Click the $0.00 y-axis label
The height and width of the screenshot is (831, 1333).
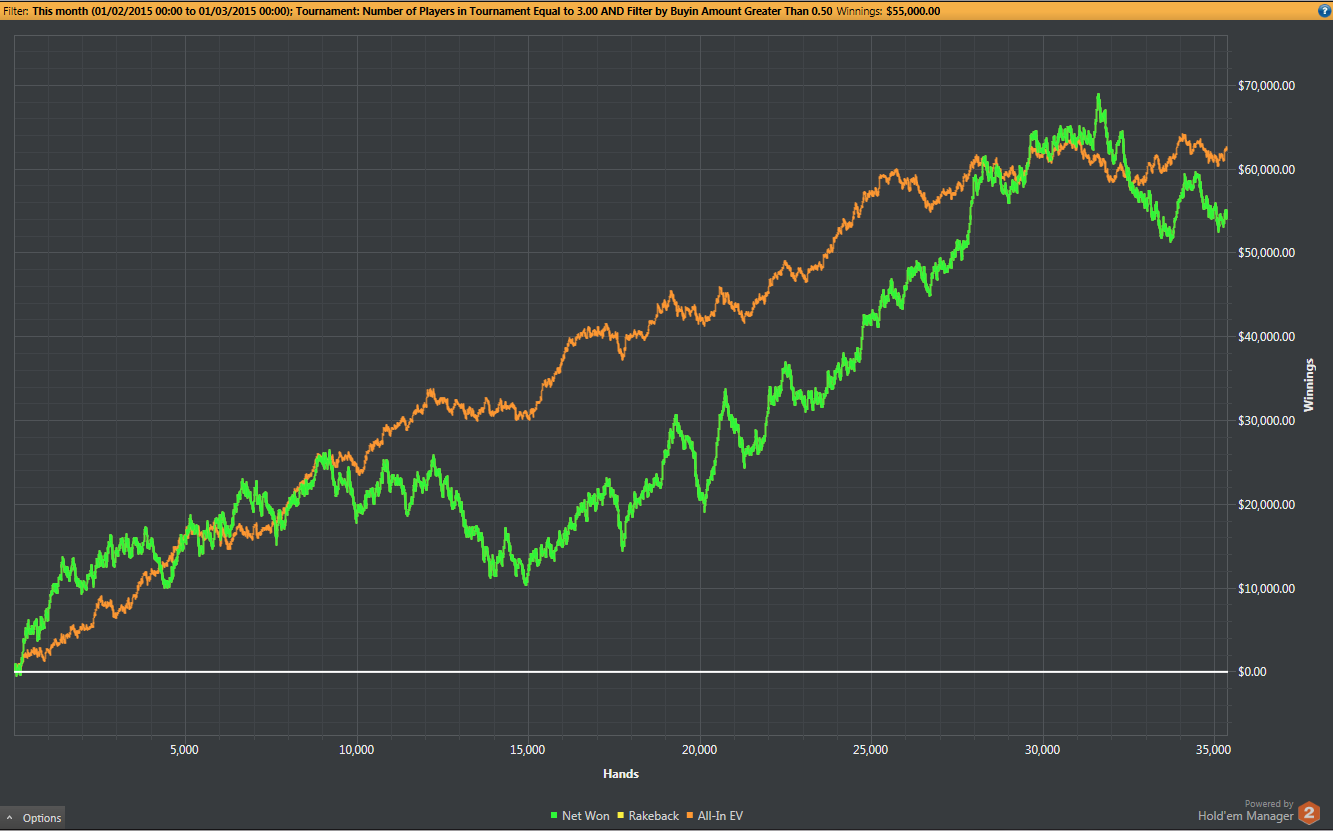(1253, 672)
